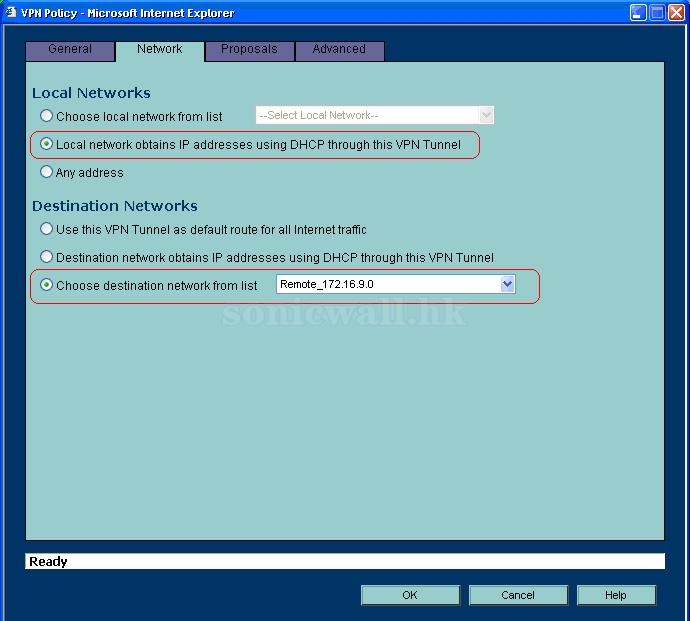The height and width of the screenshot is (621, 690).
Task: Go to the Proposals tab
Action: [249, 51]
